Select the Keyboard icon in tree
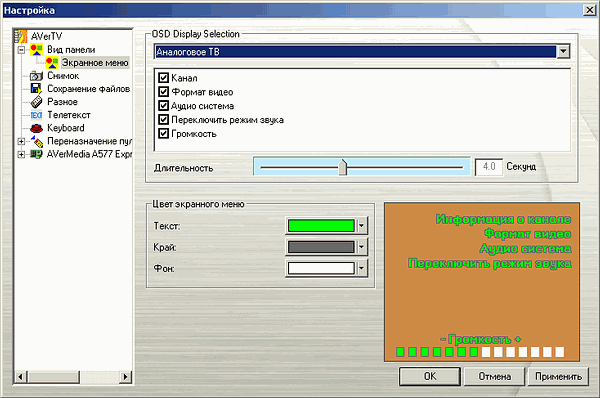Viewport: 600px width, 398px height. 36,128
